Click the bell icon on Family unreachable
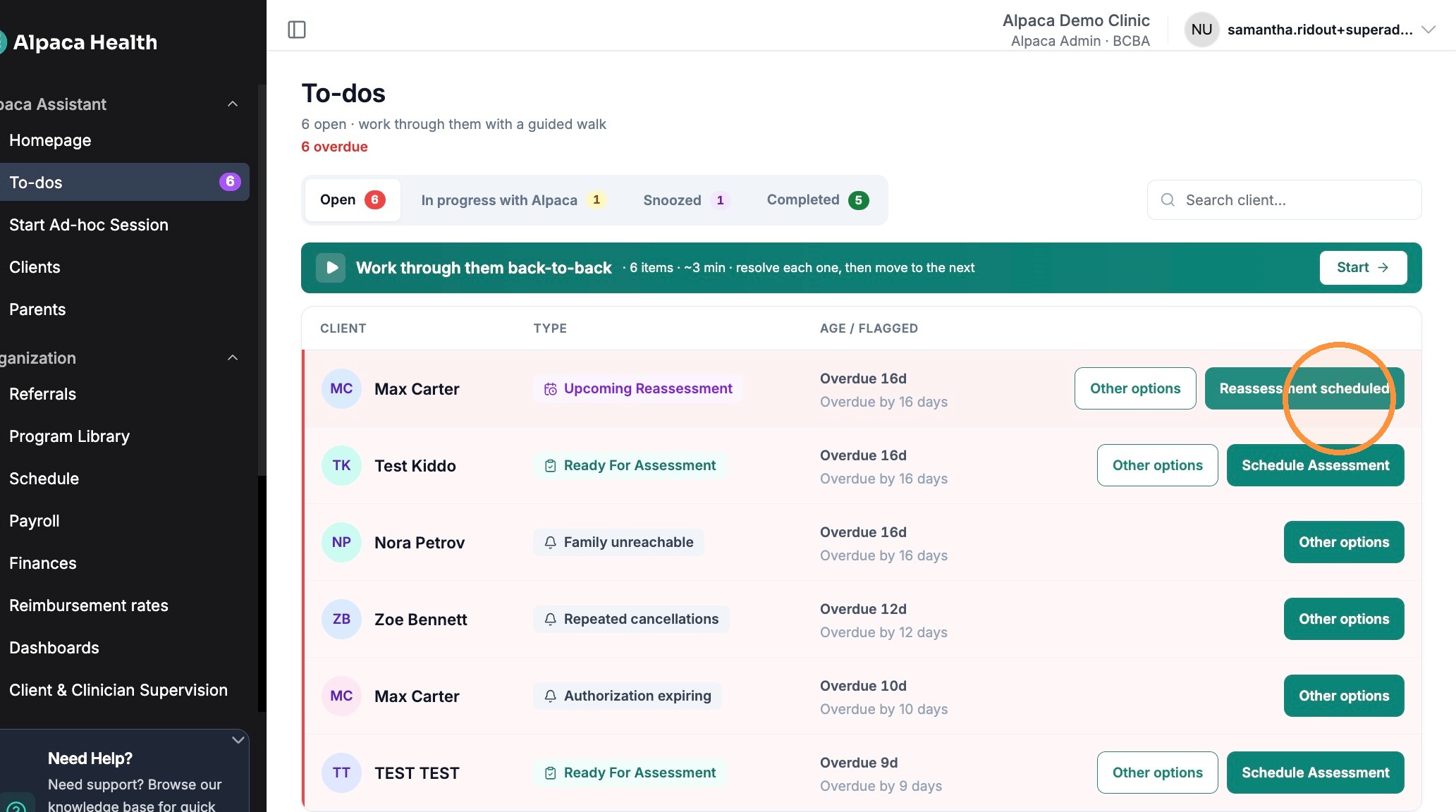Viewport: 1456px width, 812px height. coord(551,543)
